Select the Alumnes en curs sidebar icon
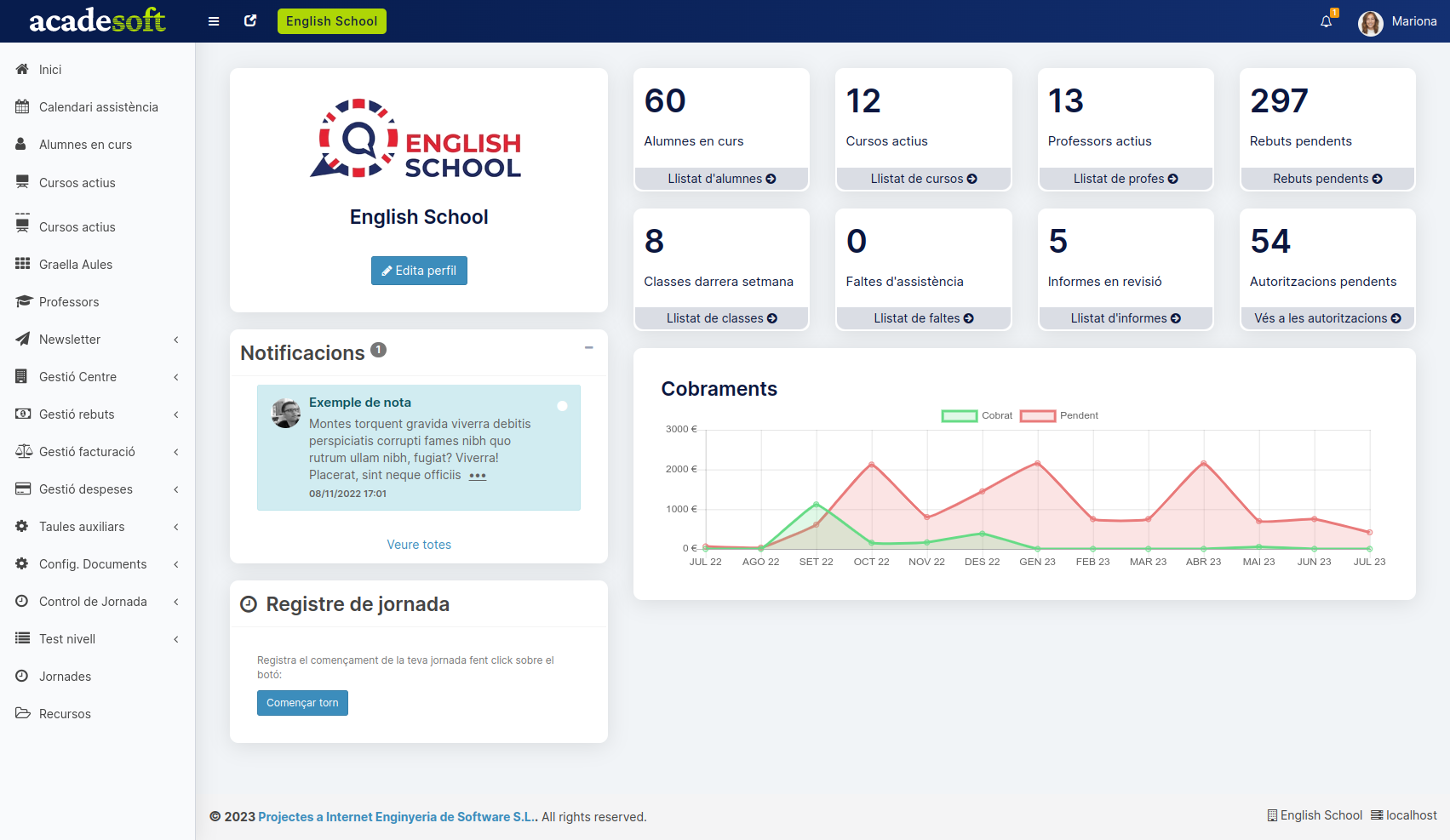Image resolution: width=1450 pixels, height=840 pixels. click(x=21, y=144)
